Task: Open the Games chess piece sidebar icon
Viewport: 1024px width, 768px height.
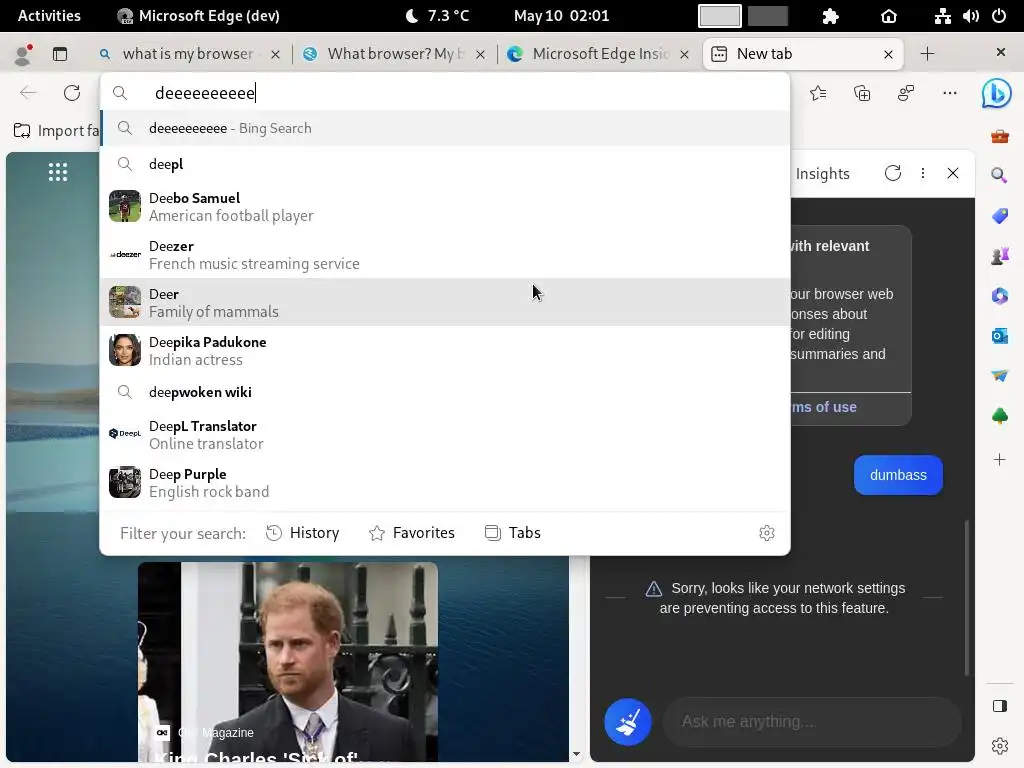Action: click(999, 255)
